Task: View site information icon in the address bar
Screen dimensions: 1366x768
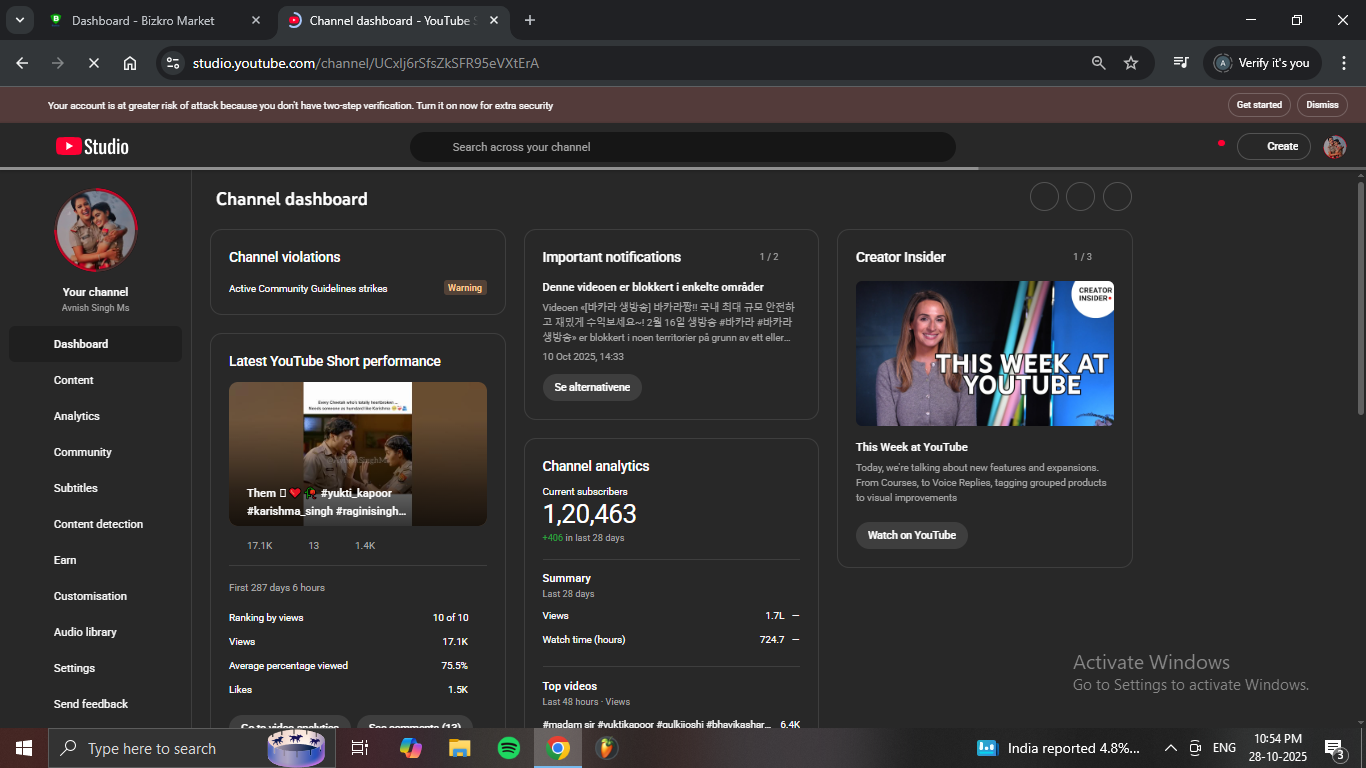Action: coord(173,63)
